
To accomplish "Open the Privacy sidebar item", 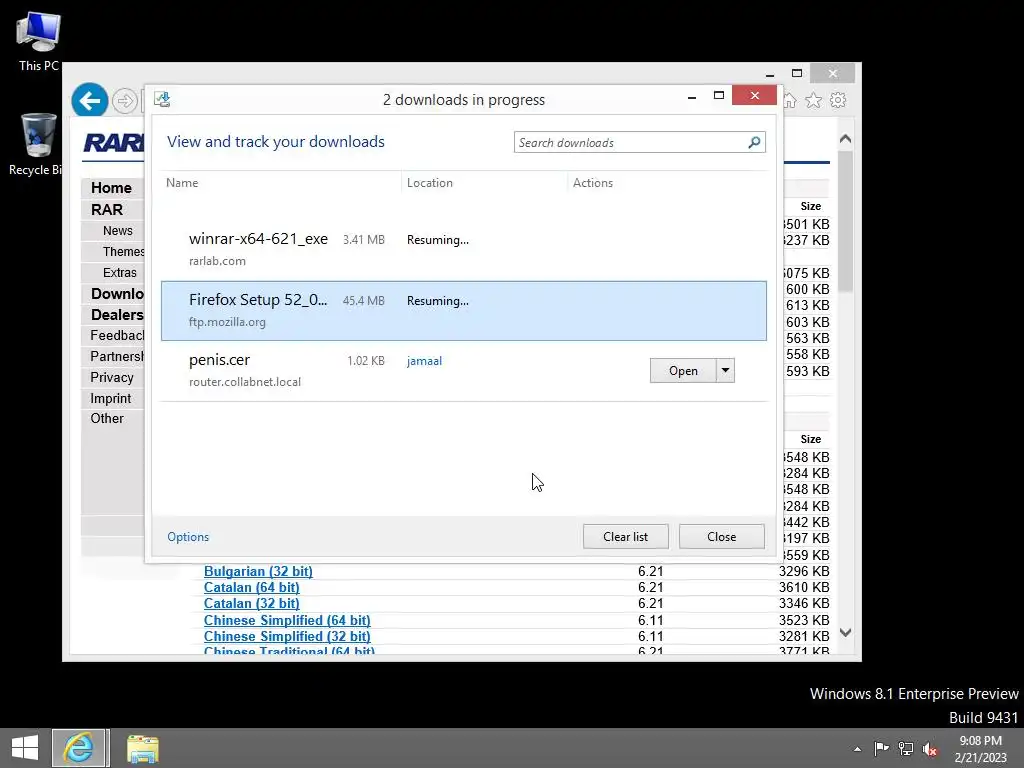I will tap(112, 377).
